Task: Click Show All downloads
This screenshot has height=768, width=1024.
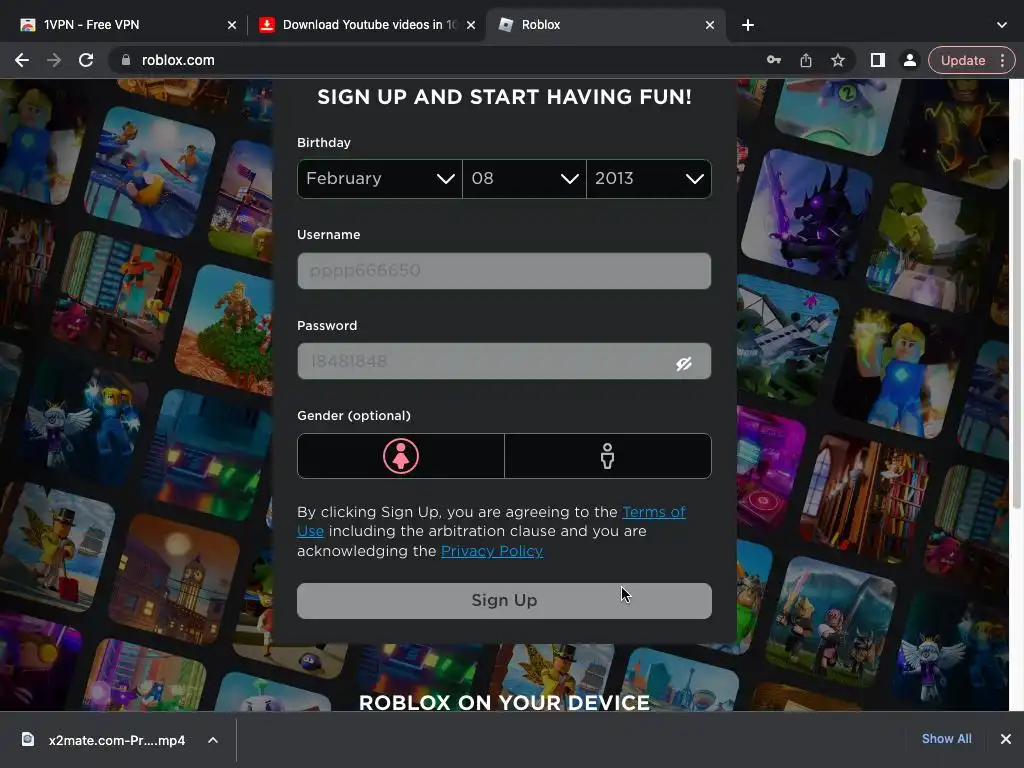Action: click(946, 739)
